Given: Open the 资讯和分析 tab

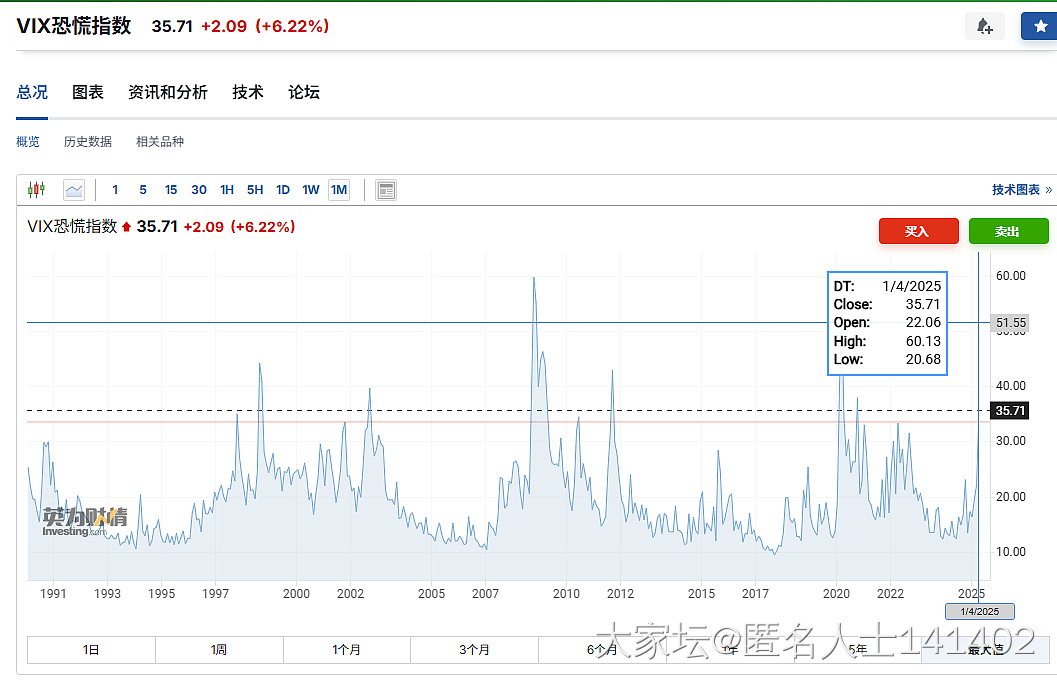Looking at the screenshot, I should point(168,92).
